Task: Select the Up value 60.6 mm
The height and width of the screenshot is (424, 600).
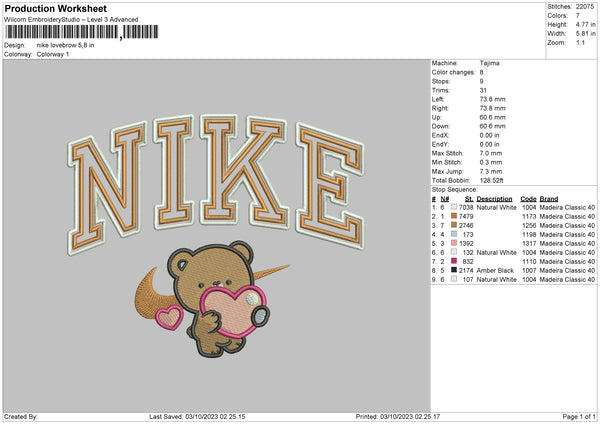Action: pyautogui.click(x=492, y=117)
